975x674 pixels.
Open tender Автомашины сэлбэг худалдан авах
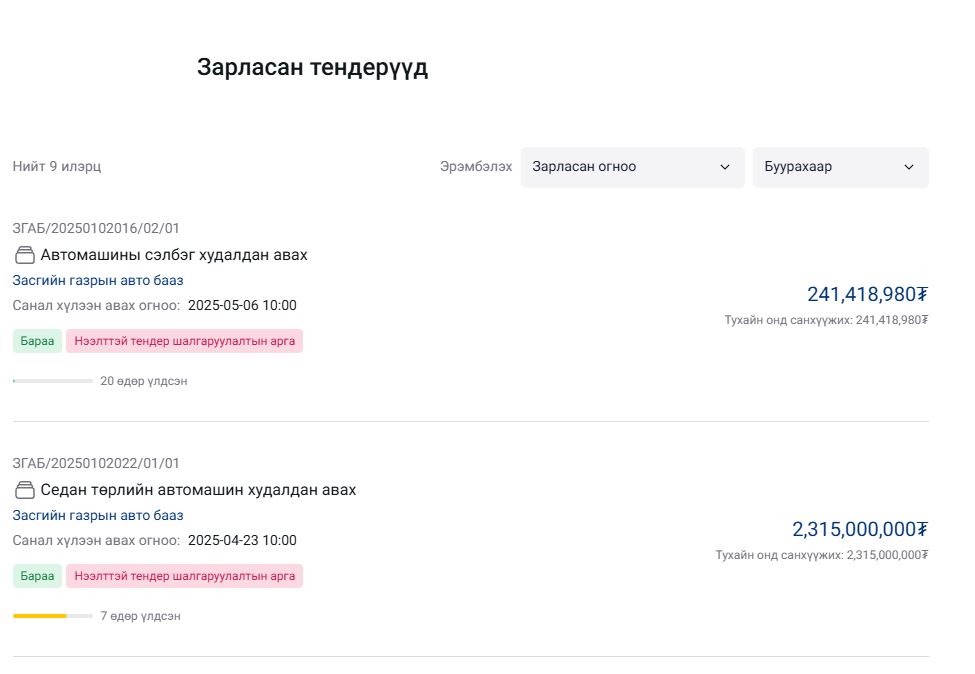(173, 255)
